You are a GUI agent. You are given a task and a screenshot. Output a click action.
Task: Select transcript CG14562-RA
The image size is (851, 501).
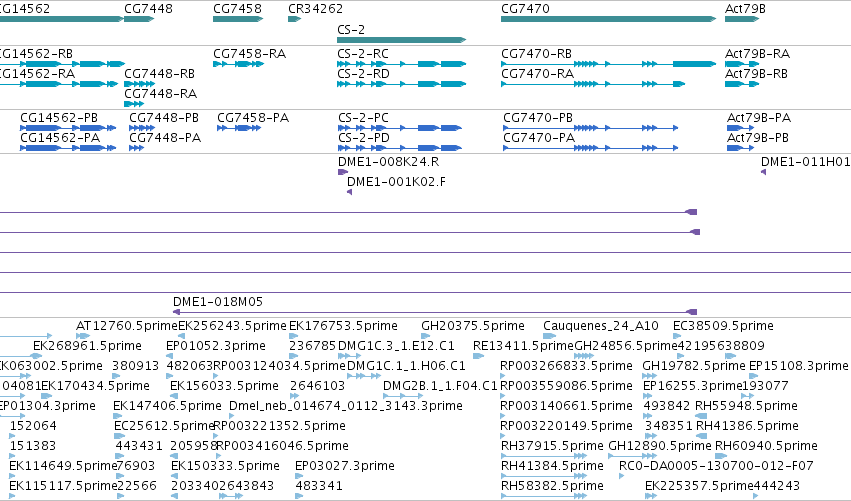tap(59, 84)
